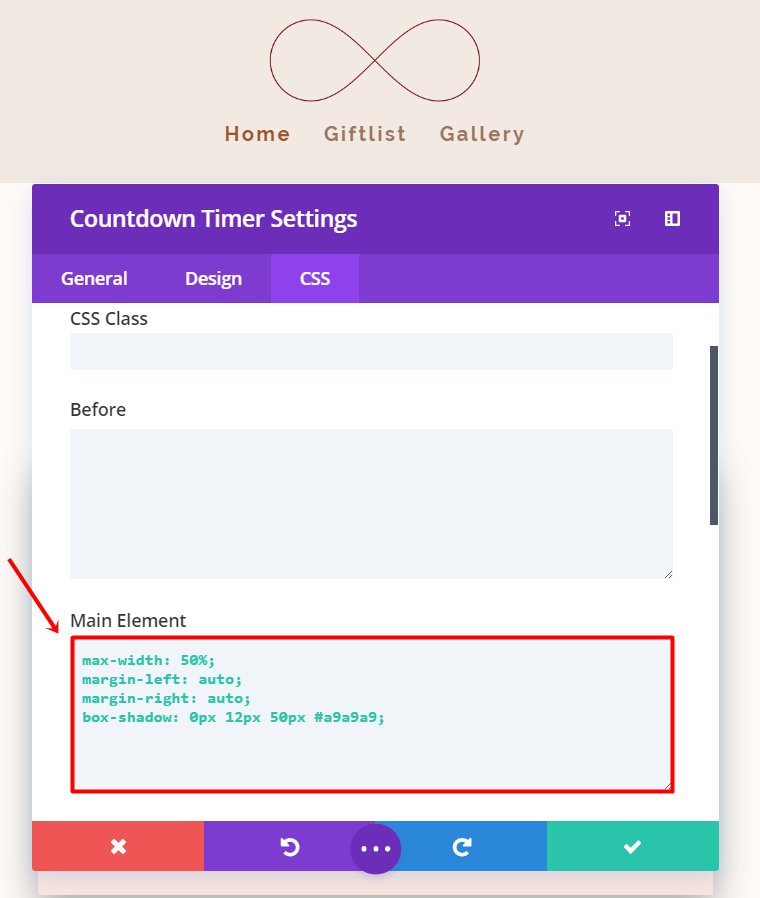
Task: Redo the change using the blue button
Action: (x=462, y=847)
